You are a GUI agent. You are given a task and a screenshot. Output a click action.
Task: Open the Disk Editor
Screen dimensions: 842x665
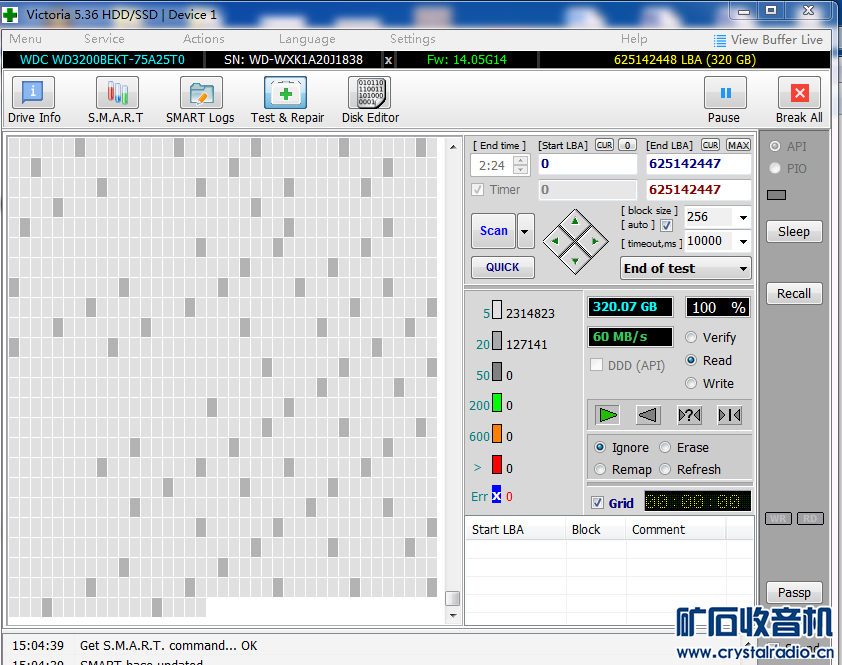(x=370, y=100)
